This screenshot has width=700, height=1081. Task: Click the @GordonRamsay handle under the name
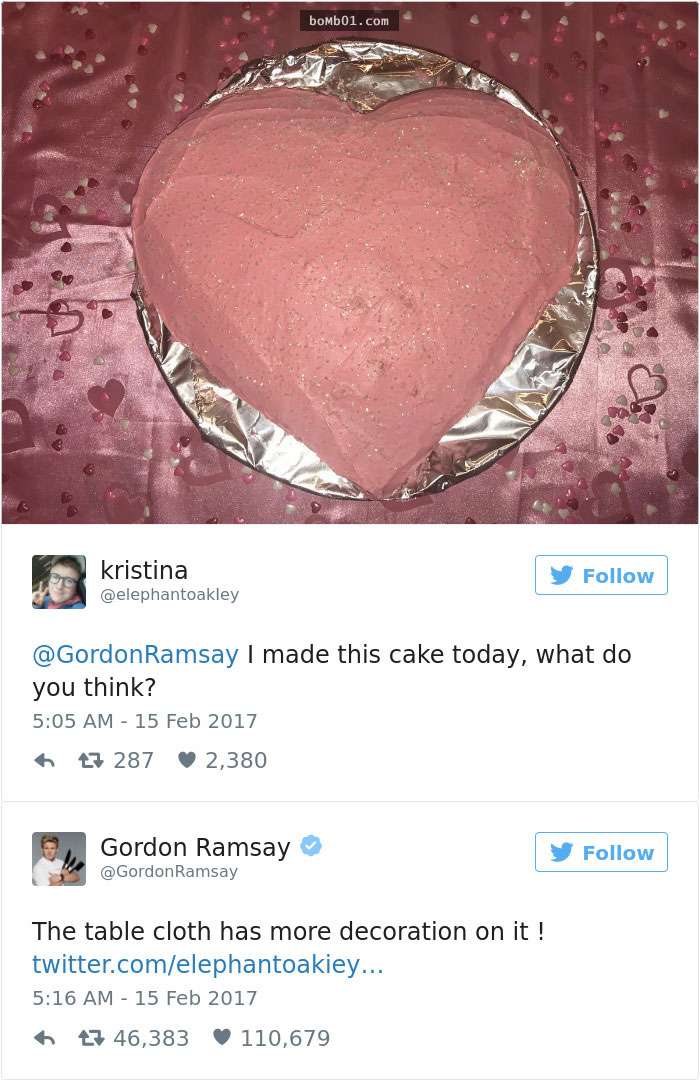point(169,871)
